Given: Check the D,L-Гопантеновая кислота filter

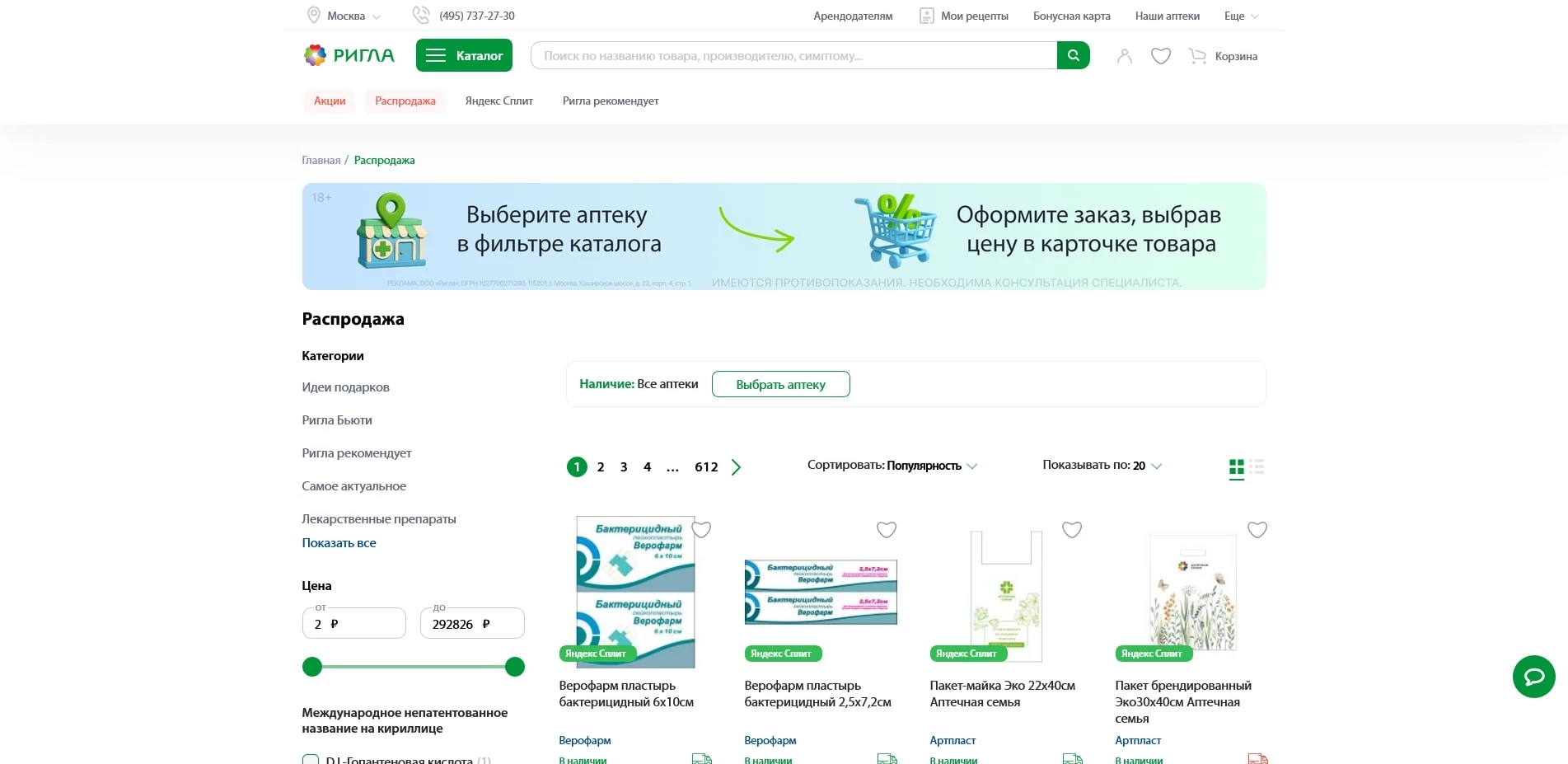Looking at the screenshot, I should [x=311, y=759].
